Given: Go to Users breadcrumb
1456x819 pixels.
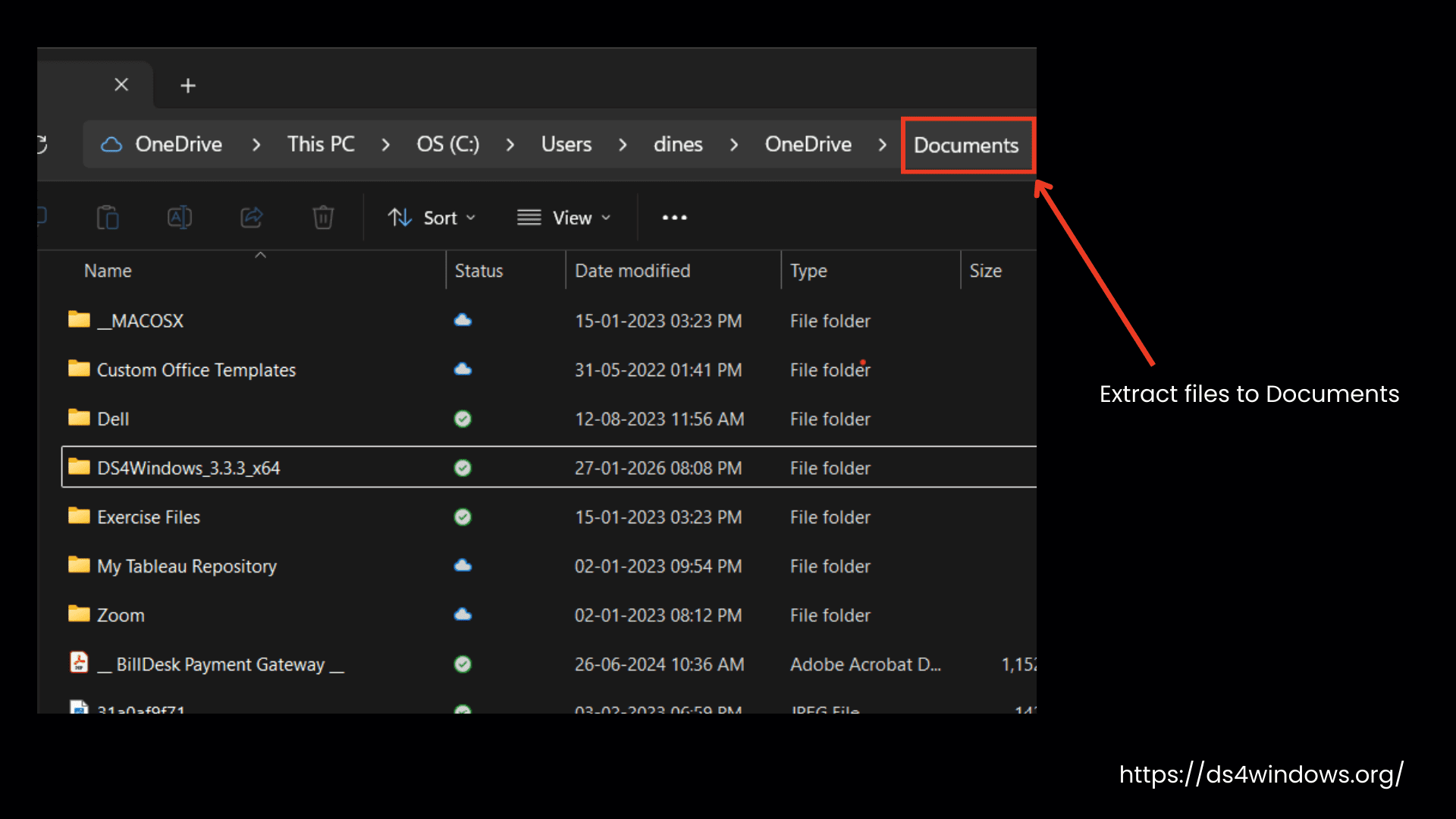Looking at the screenshot, I should [566, 144].
